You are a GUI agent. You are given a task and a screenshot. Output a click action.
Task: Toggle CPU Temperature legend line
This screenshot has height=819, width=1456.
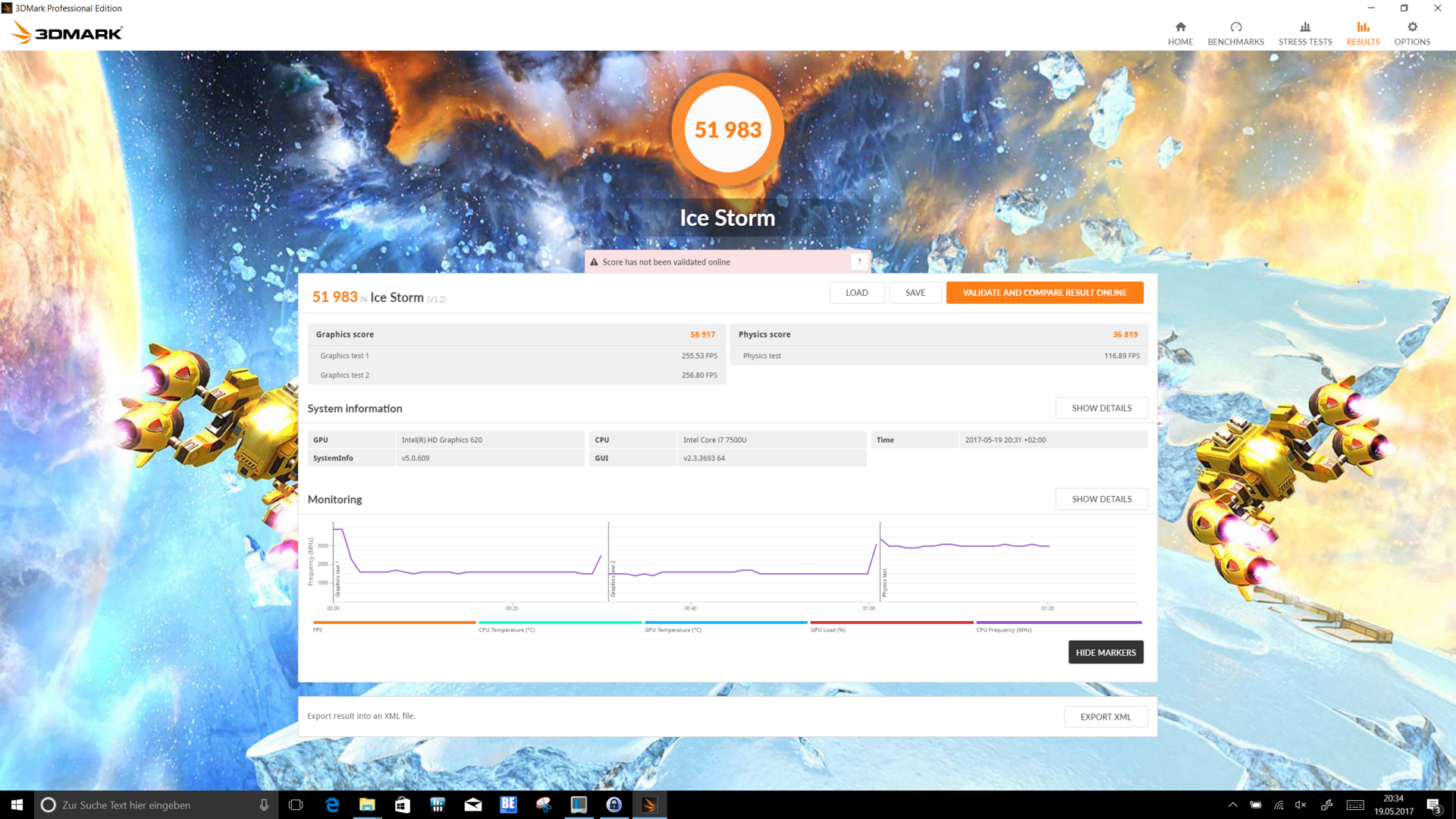pyautogui.click(x=560, y=623)
